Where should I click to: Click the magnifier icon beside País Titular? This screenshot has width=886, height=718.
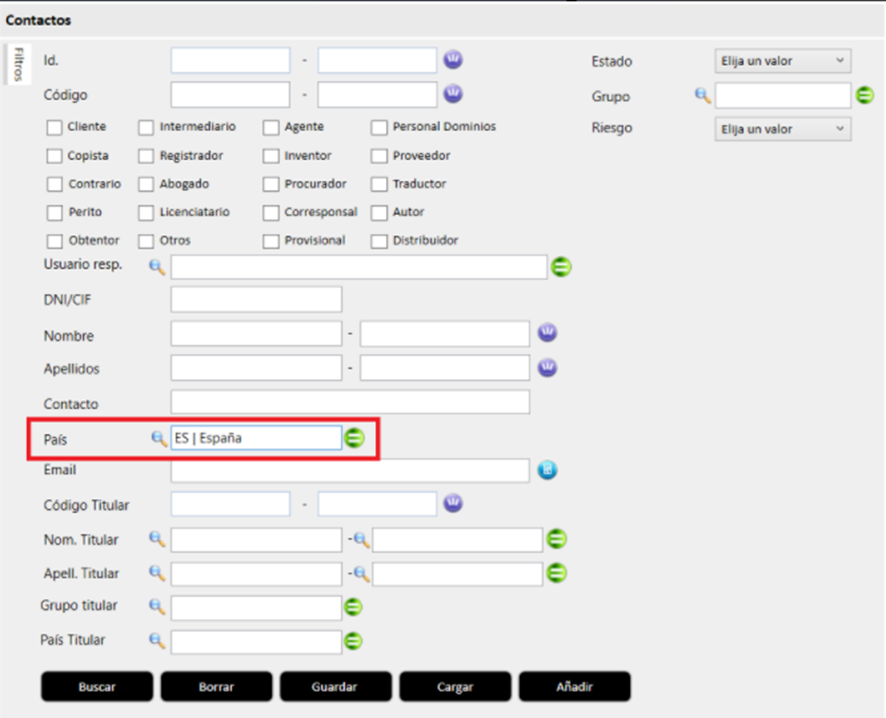(157, 641)
